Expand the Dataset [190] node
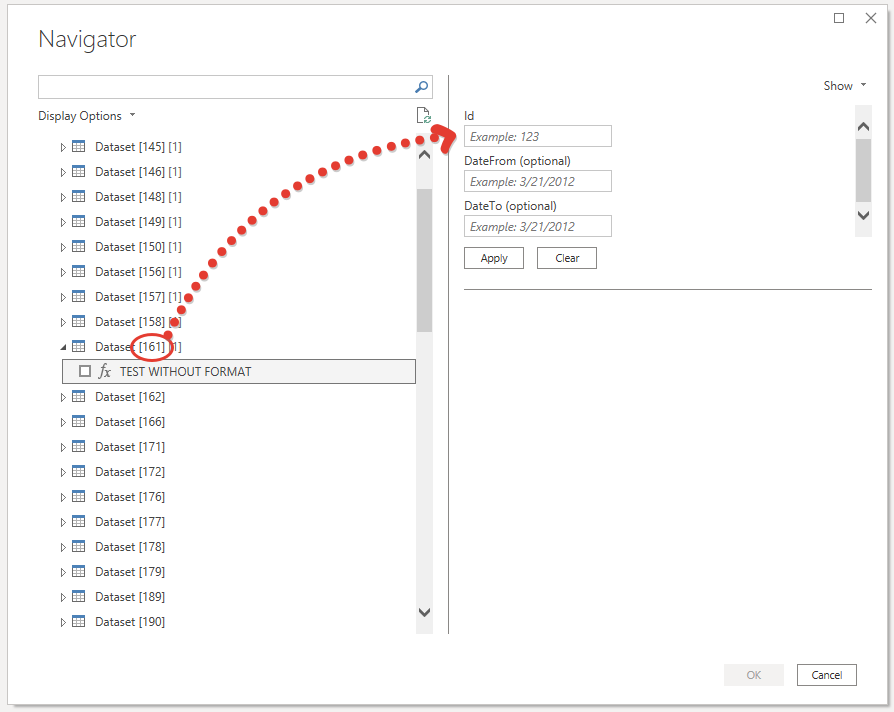 point(63,623)
